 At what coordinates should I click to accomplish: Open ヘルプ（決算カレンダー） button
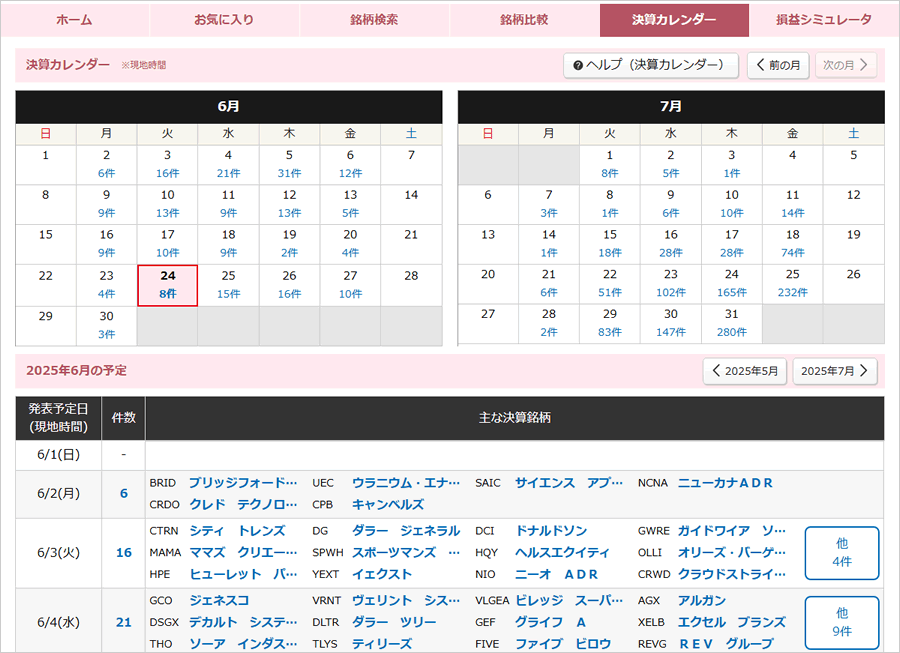(x=651, y=65)
